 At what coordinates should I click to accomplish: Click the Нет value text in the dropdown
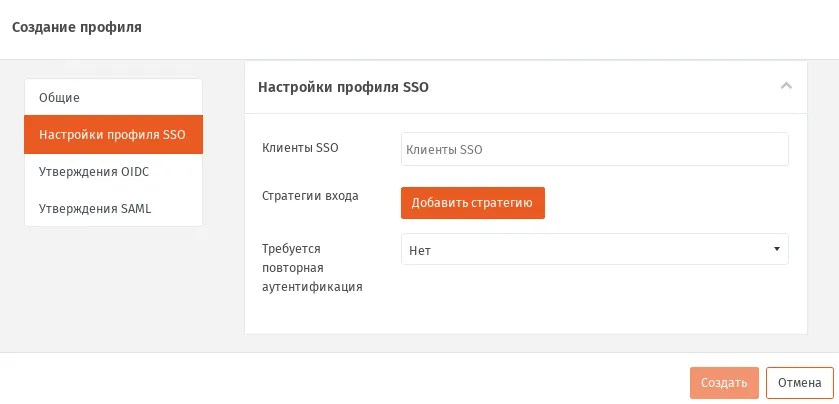(420, 250)
